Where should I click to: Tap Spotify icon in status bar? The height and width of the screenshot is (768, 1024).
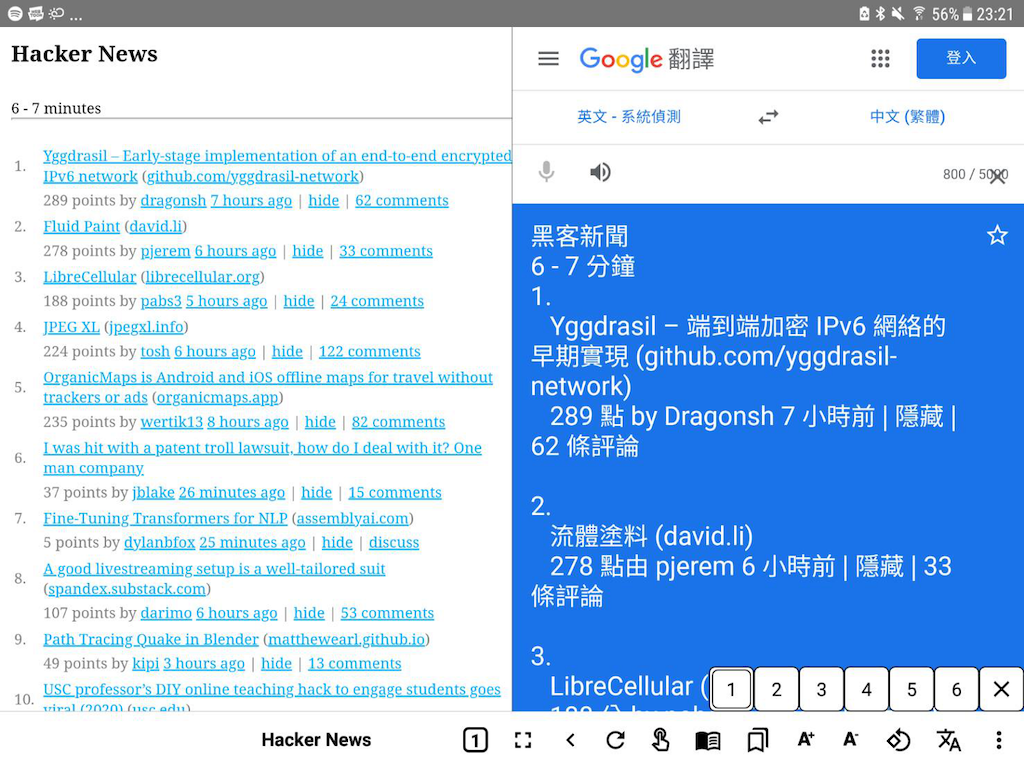pyautogui.click(x=15, y=14)
